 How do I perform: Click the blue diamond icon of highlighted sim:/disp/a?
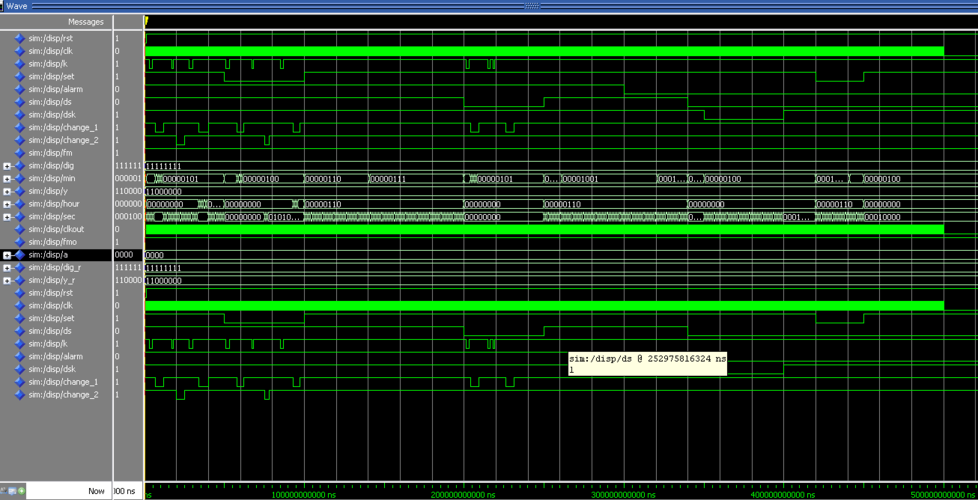point(19,255)
